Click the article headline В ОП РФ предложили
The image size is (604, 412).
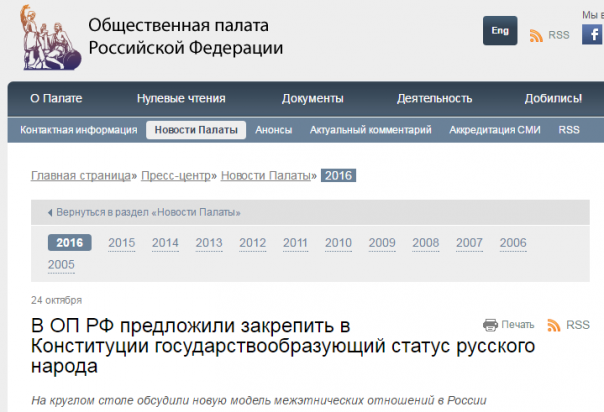[x=283, y=346]
